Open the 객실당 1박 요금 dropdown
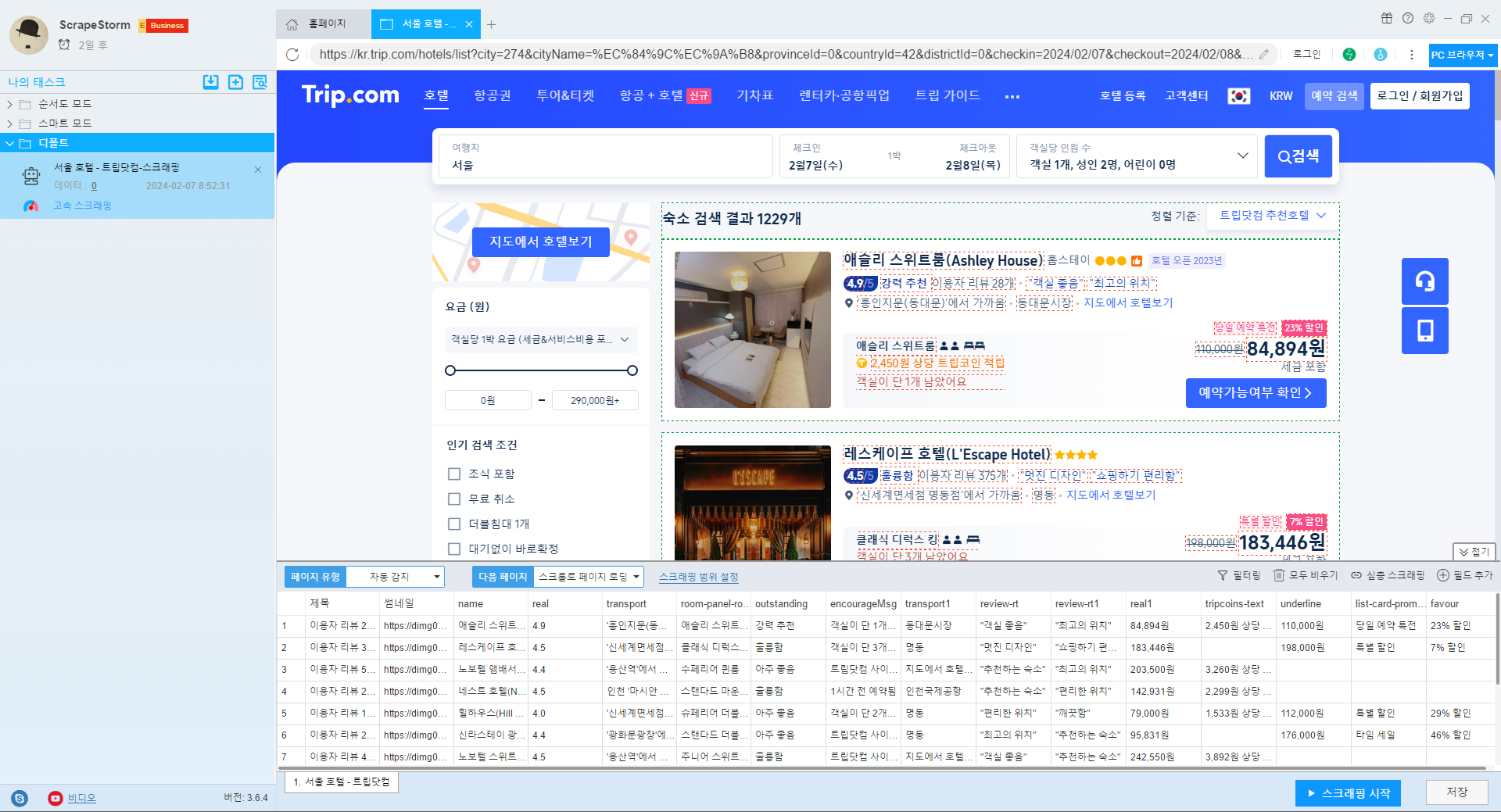The image size is (1501, 812). (x=540, y=339)
